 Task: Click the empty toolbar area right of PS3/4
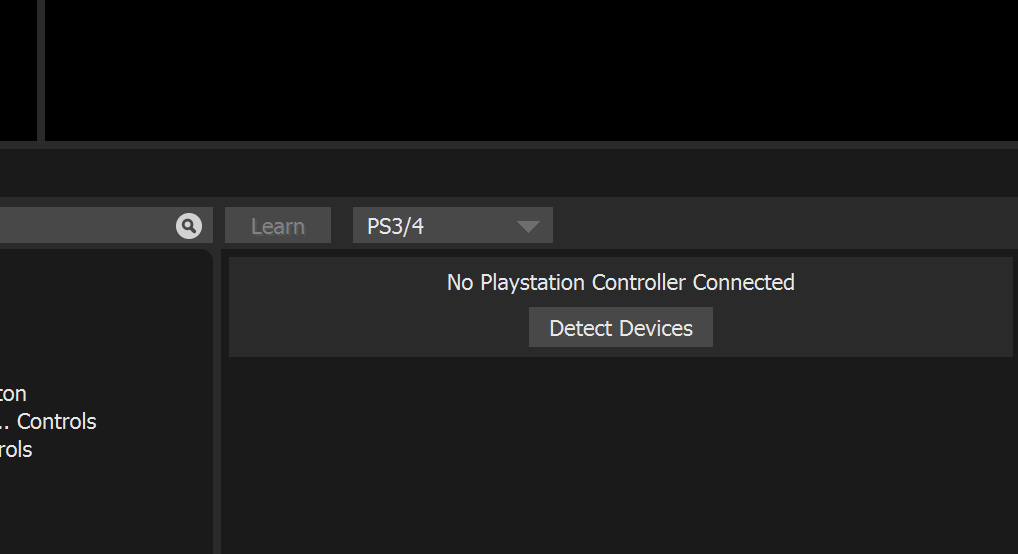(784, 225)
